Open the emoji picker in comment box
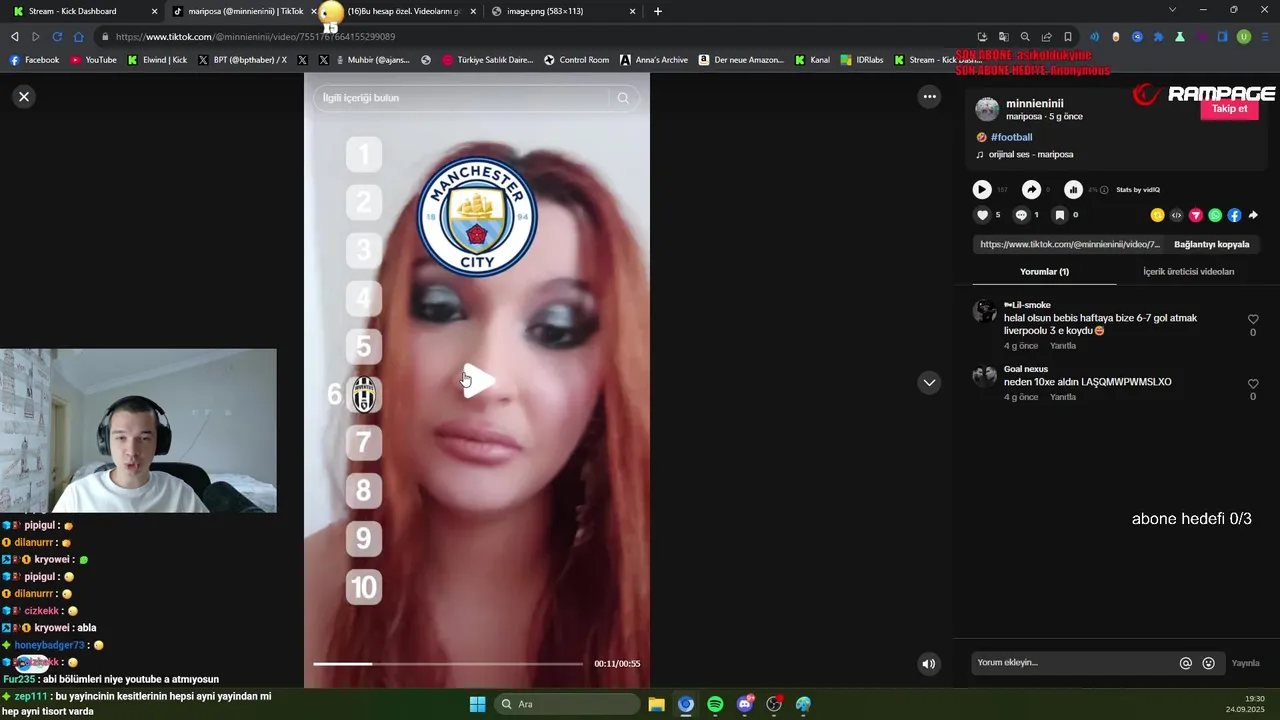The height and width of the screenshot is (720, 1280). 1208,663
